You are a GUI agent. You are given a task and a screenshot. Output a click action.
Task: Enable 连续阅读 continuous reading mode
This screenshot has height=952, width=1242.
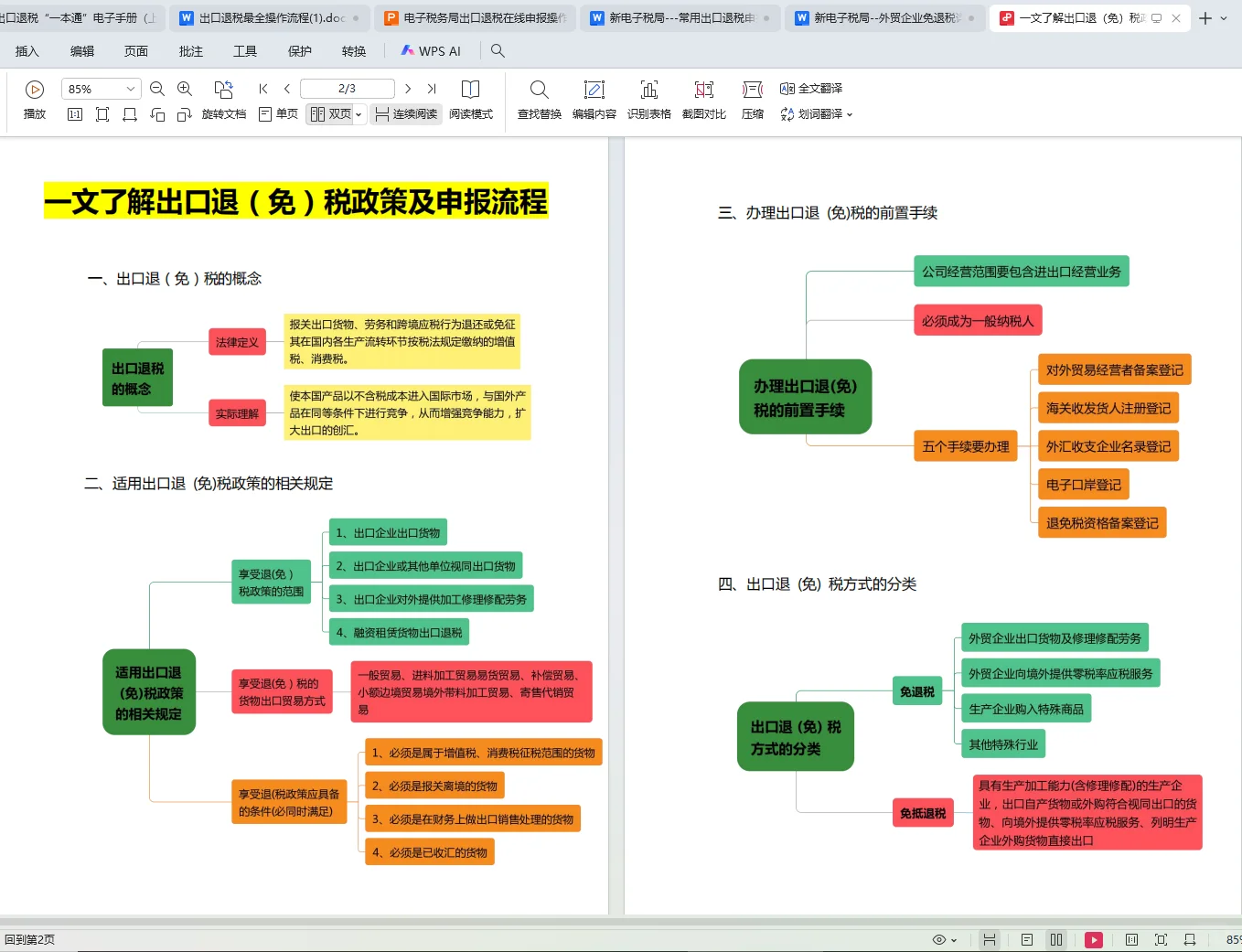(406, 114)
